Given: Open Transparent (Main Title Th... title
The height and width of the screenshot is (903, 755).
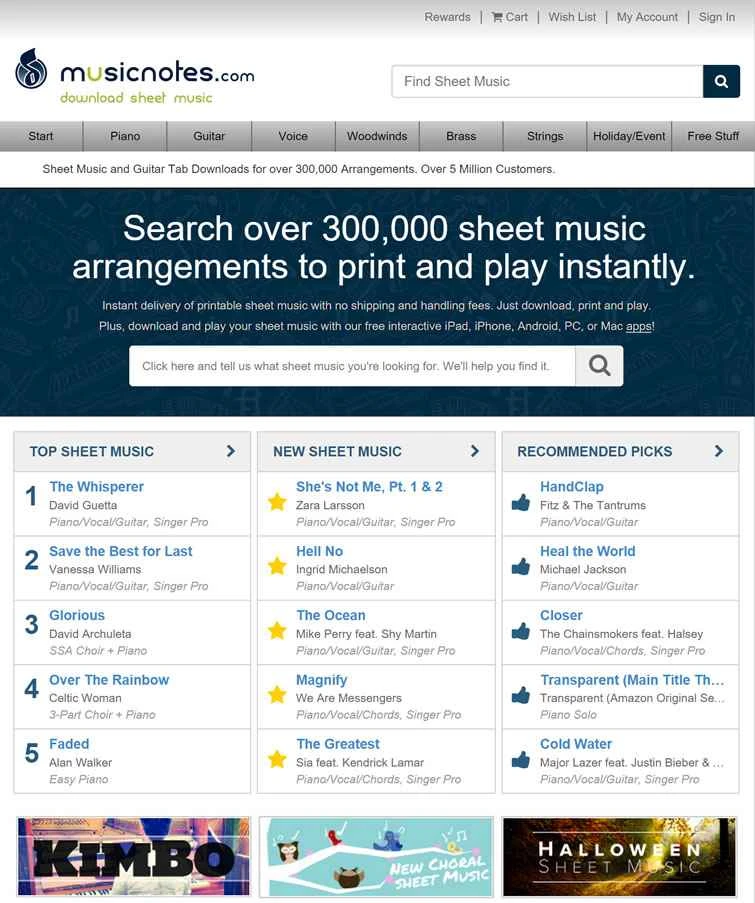Looking at the screenshot, I should point(632,680).
